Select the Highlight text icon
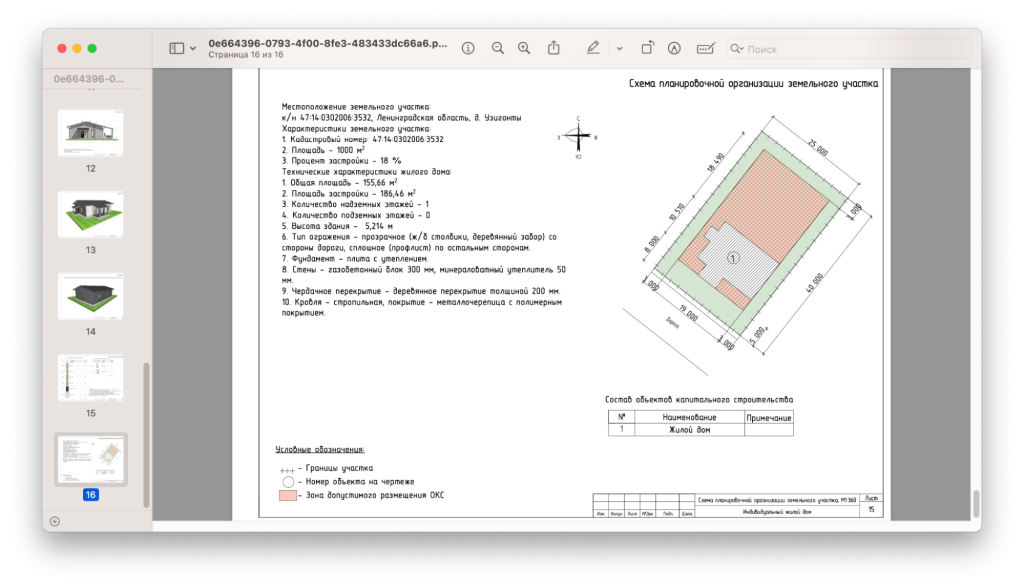 [x=675, y=47]
